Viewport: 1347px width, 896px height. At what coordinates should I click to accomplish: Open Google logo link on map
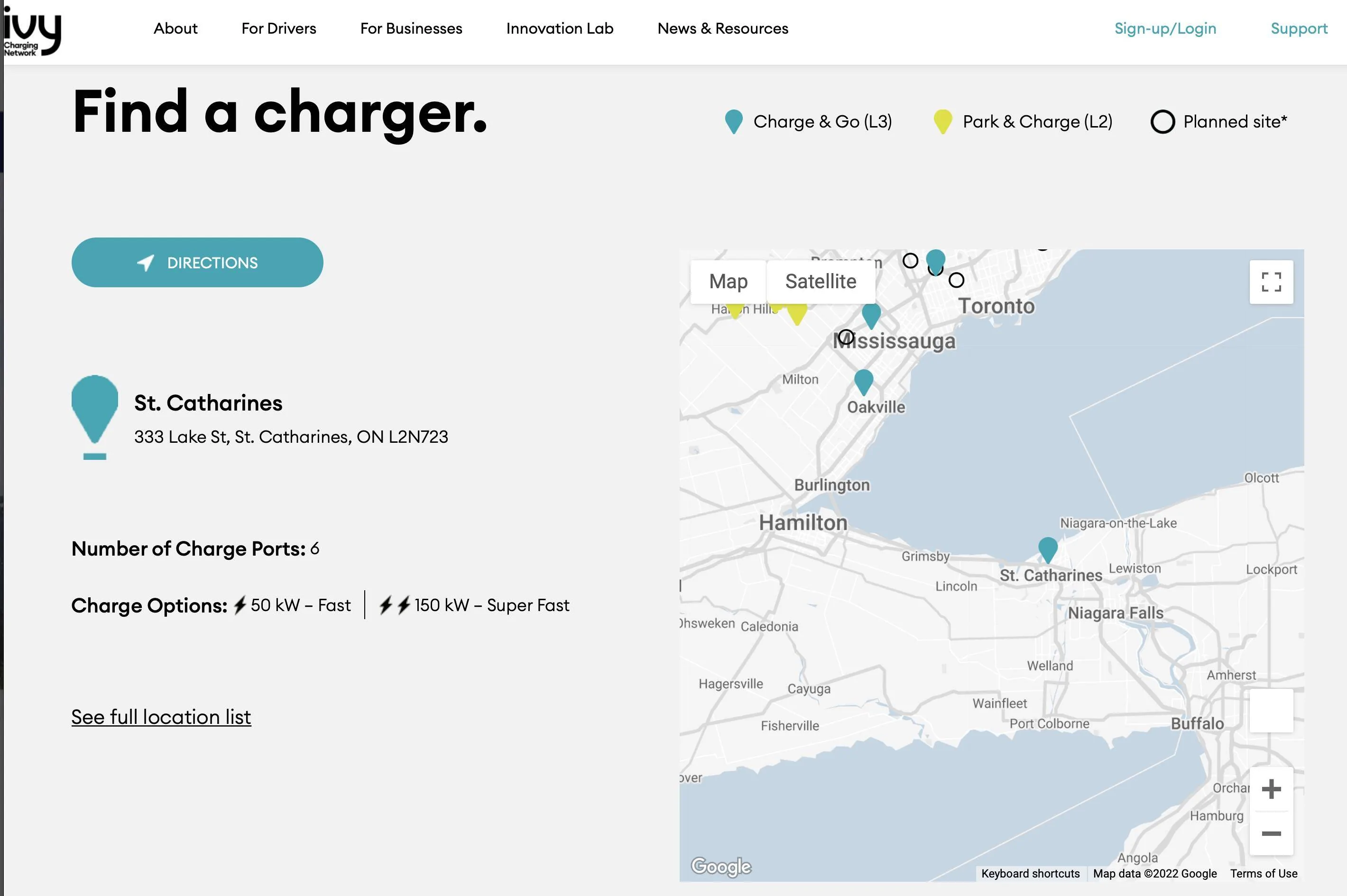721,866
